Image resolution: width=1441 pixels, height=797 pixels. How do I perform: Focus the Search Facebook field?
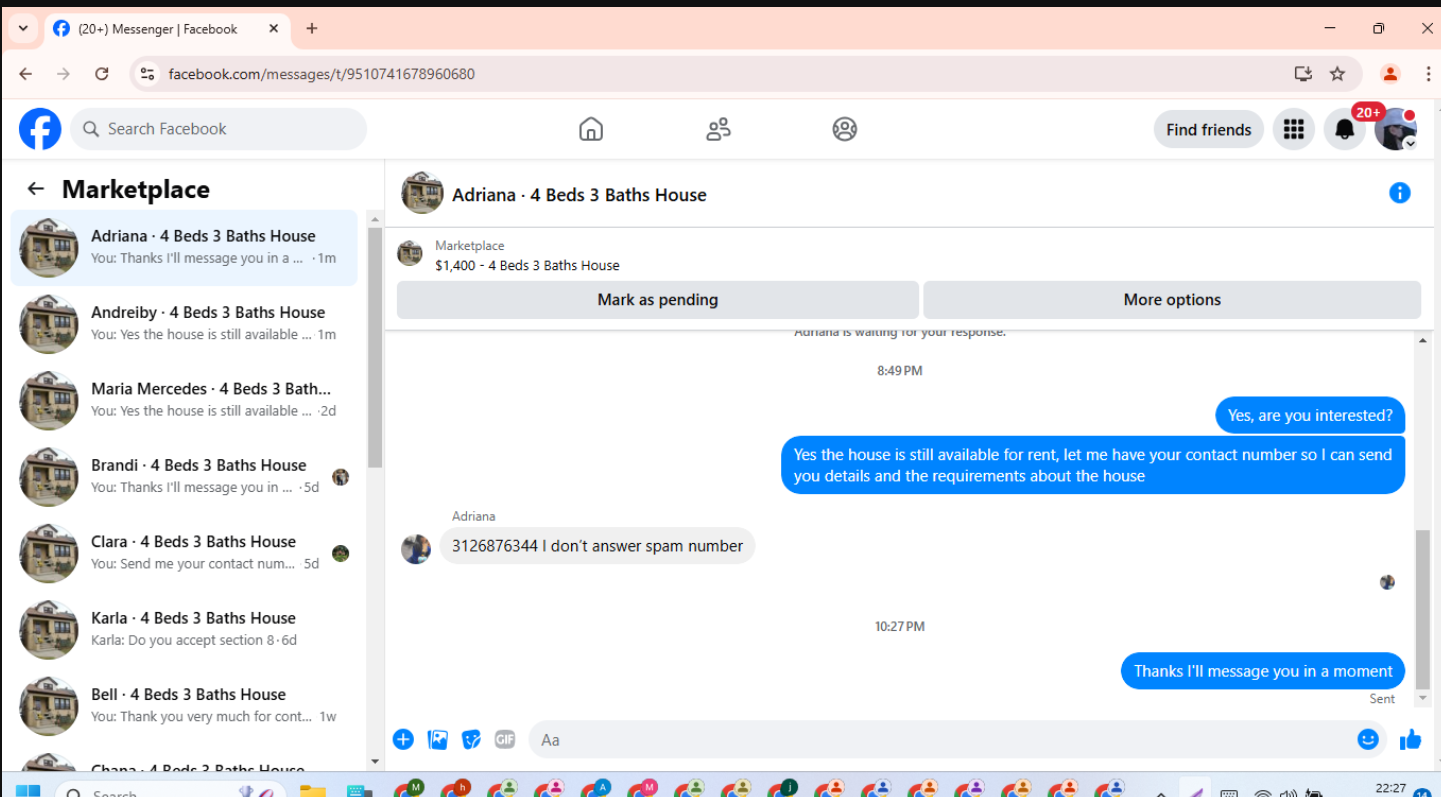pos(219,129)
